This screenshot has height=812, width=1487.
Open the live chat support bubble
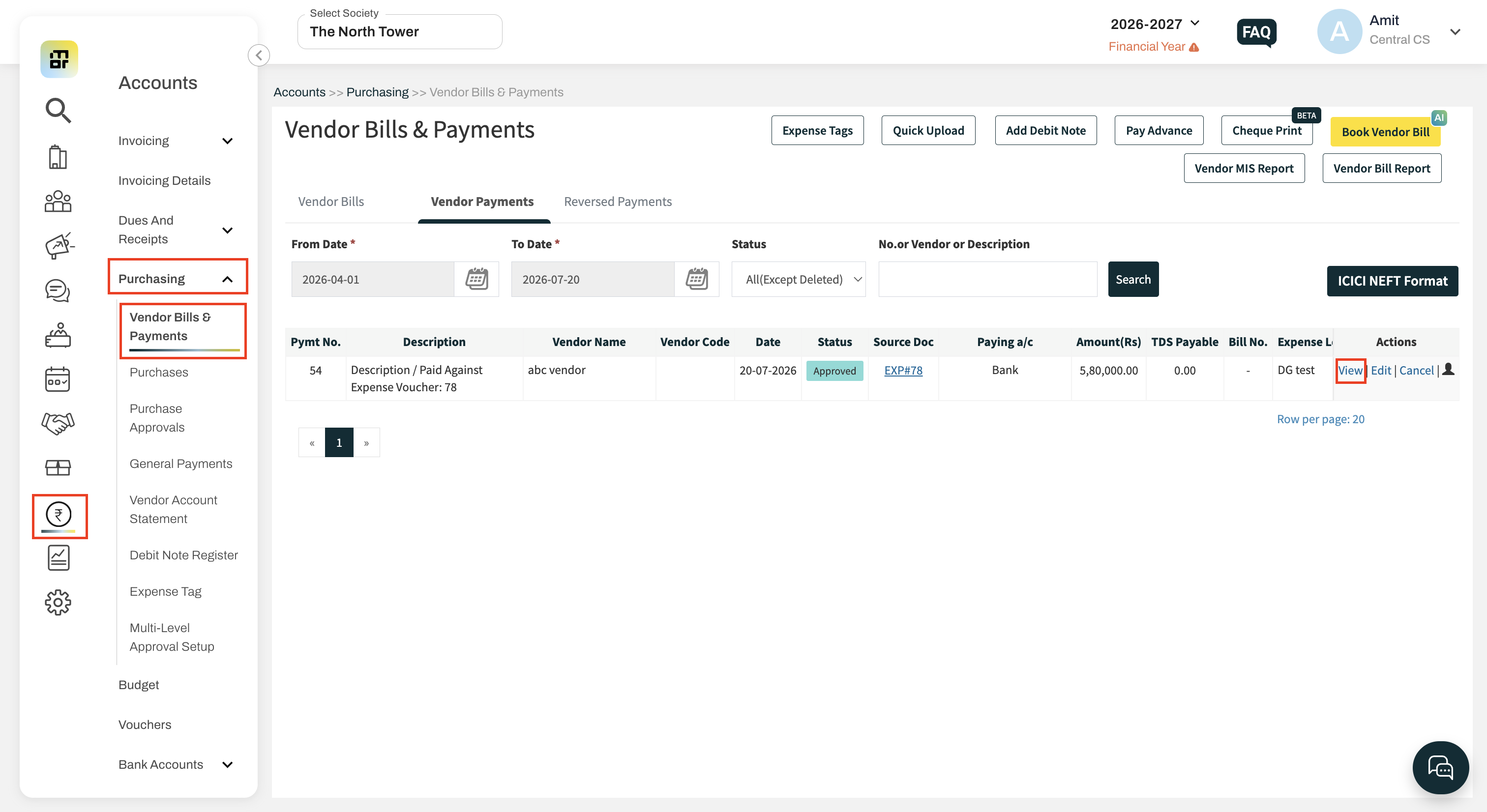pos(1440,768)
